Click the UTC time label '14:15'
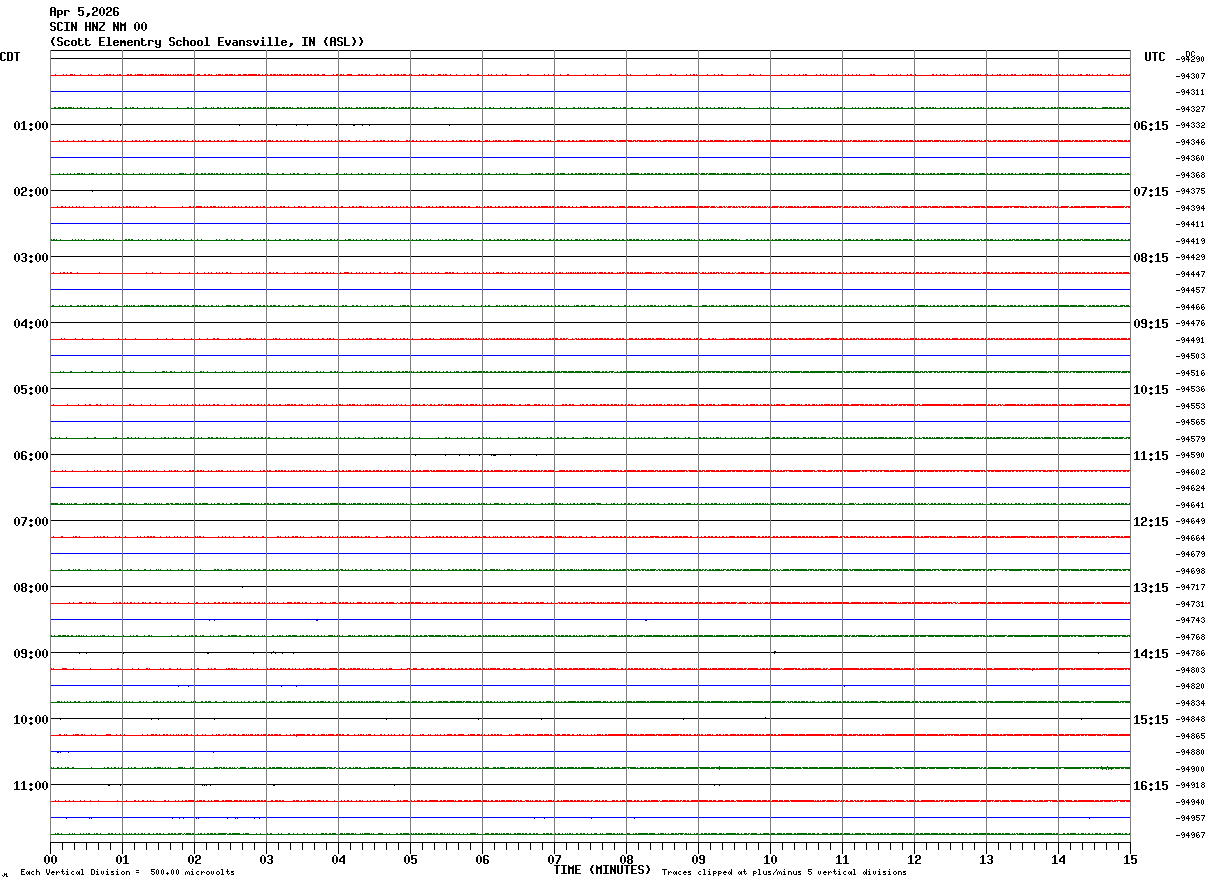The image size is (1210, 886). [1151, 654]
